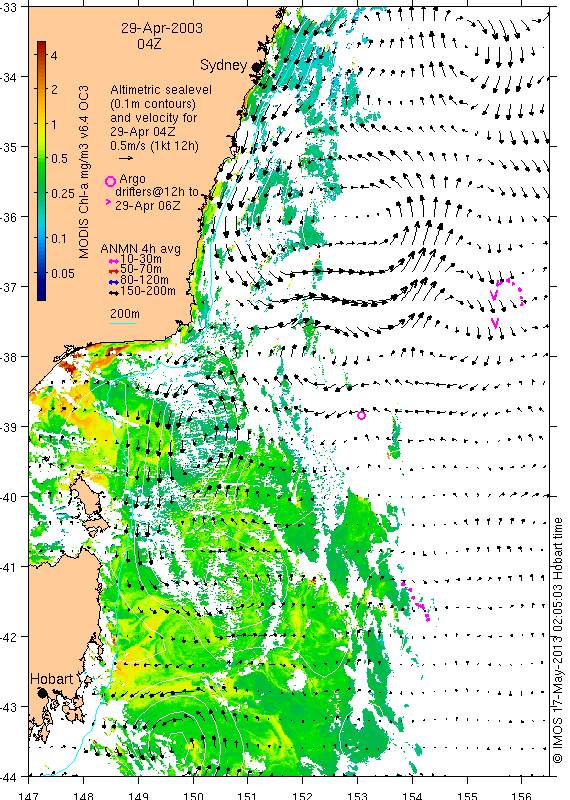
Task: Click the dark red top of the color bar
Action: click(x=41, y=45)
